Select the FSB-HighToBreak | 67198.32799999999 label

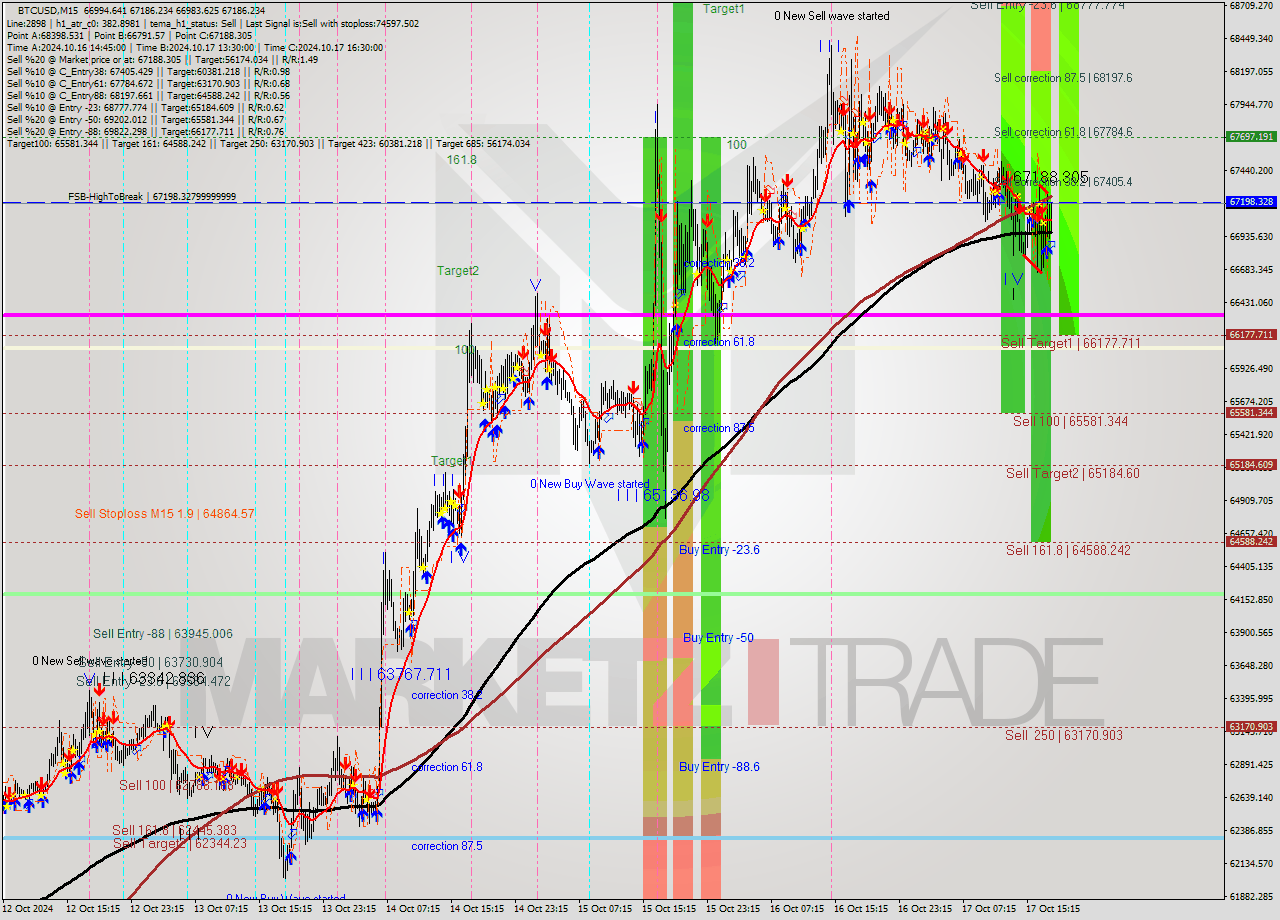coord(152,197)
